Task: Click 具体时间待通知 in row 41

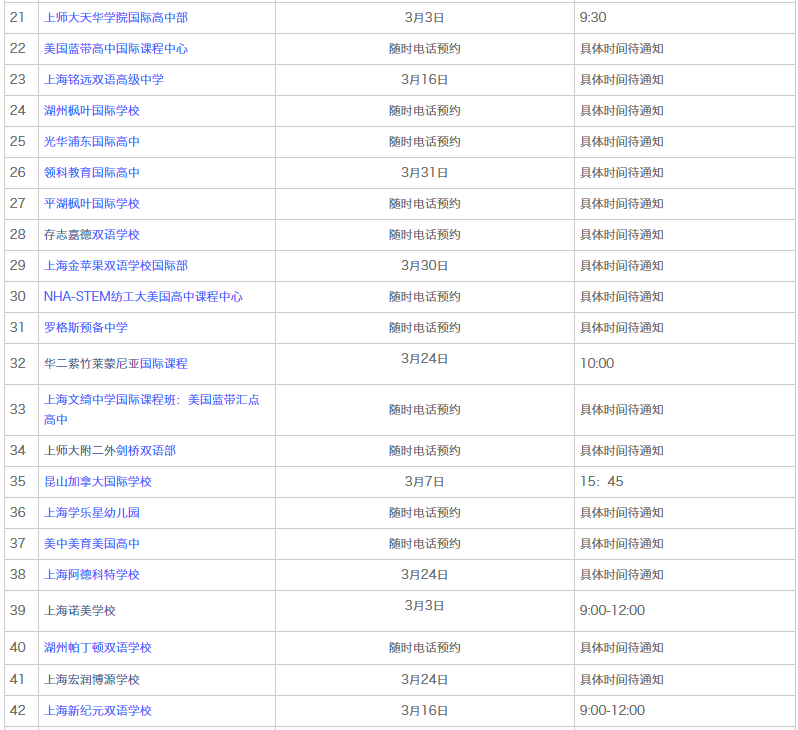Action: (622, 680)
